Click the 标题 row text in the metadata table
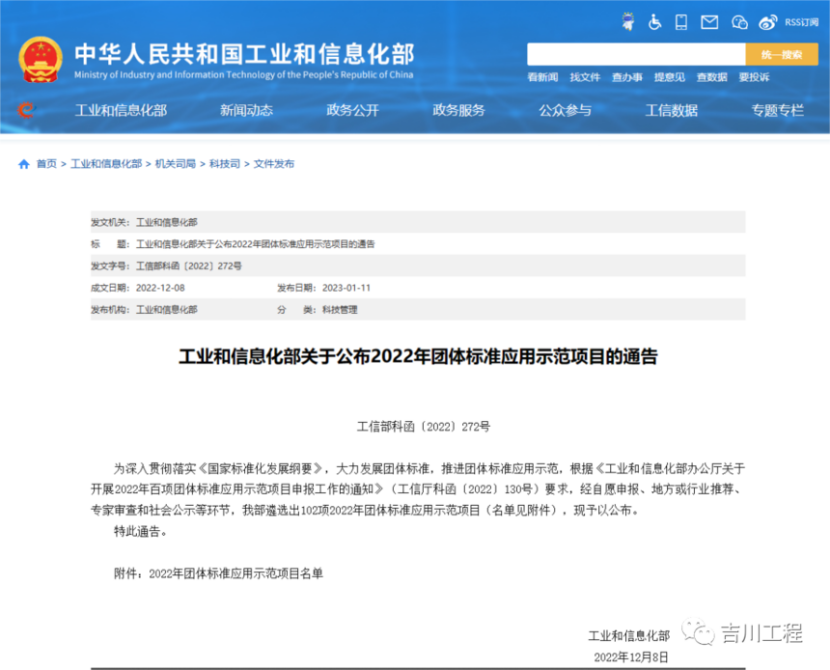The height and width of the screenshot is (670, 830). click(255, 244)
